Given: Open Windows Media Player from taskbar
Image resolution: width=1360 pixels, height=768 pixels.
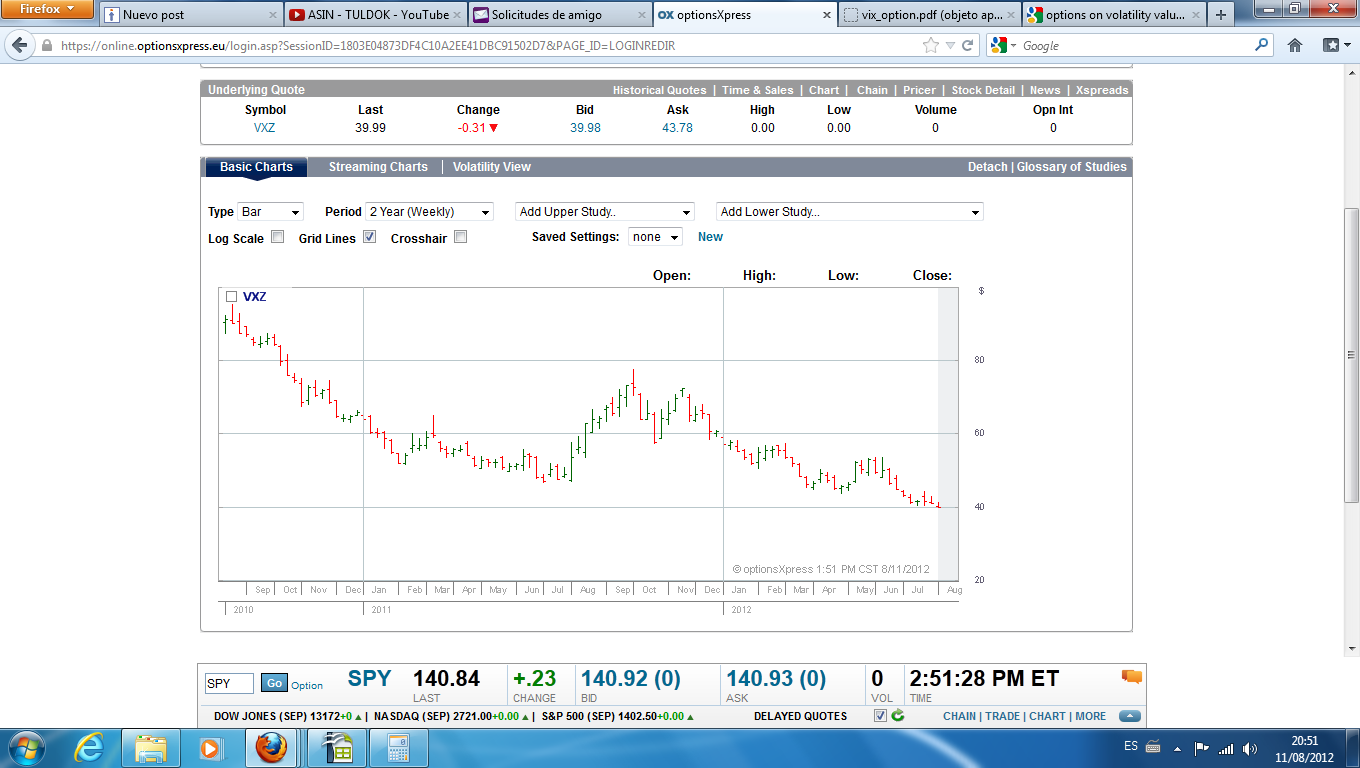Looking at the screenshot, I should (x=209, y=748).
